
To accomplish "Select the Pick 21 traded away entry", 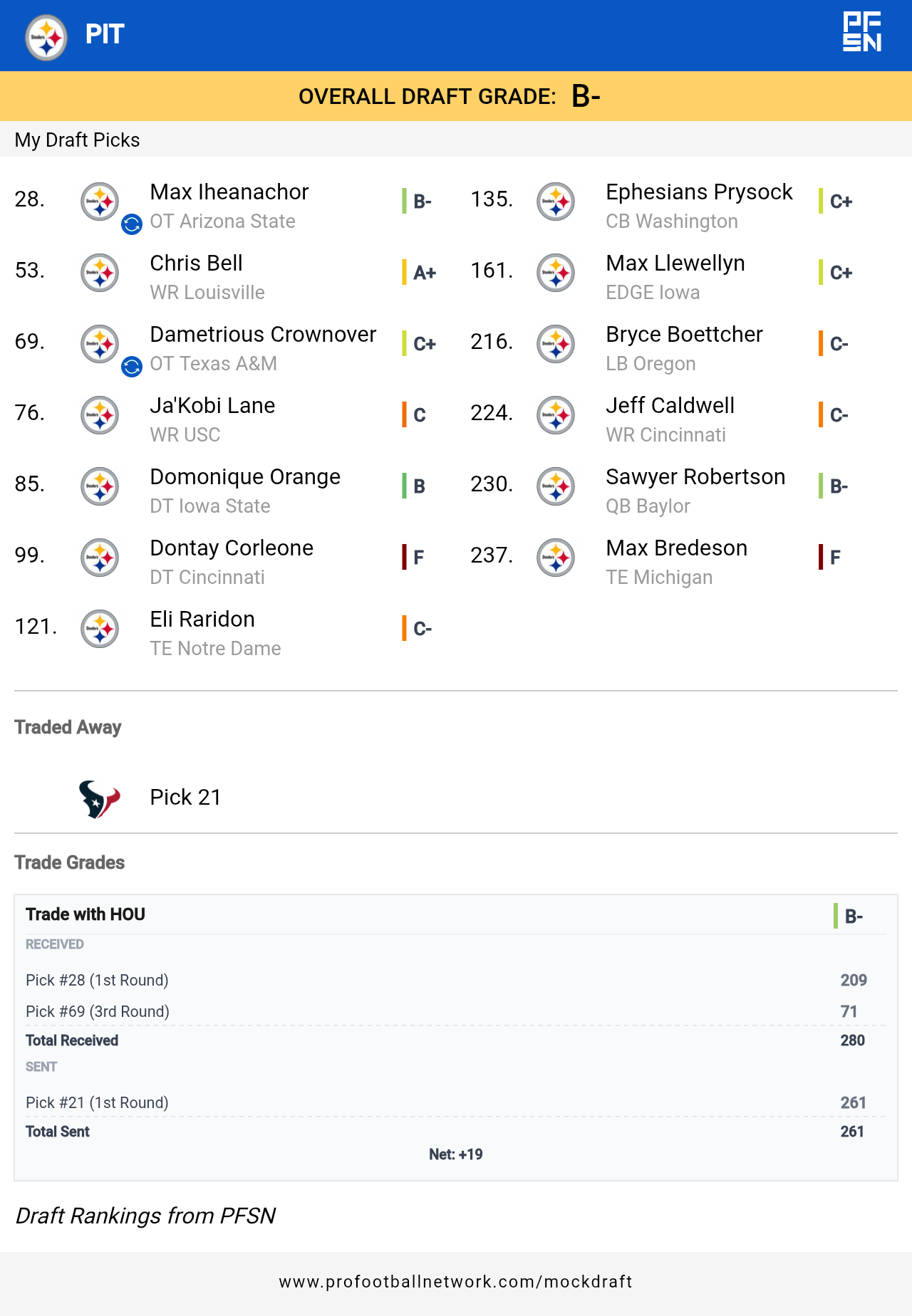I will (x=185, y=798).
